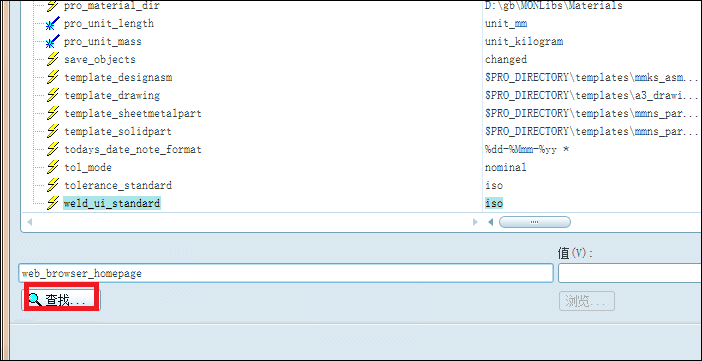
Task: Click the lightning icon beside todays_date_note_format
Action: 53,149
